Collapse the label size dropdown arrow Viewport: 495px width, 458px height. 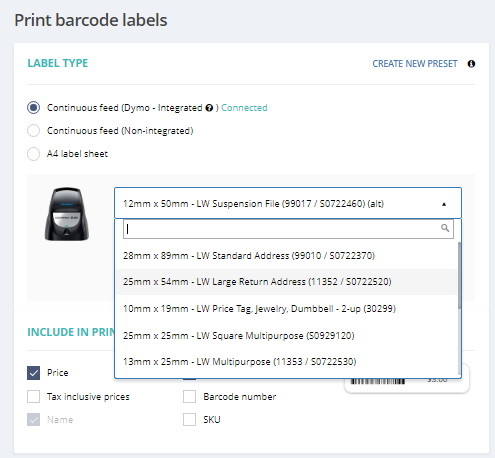click(x=444, y=204)
